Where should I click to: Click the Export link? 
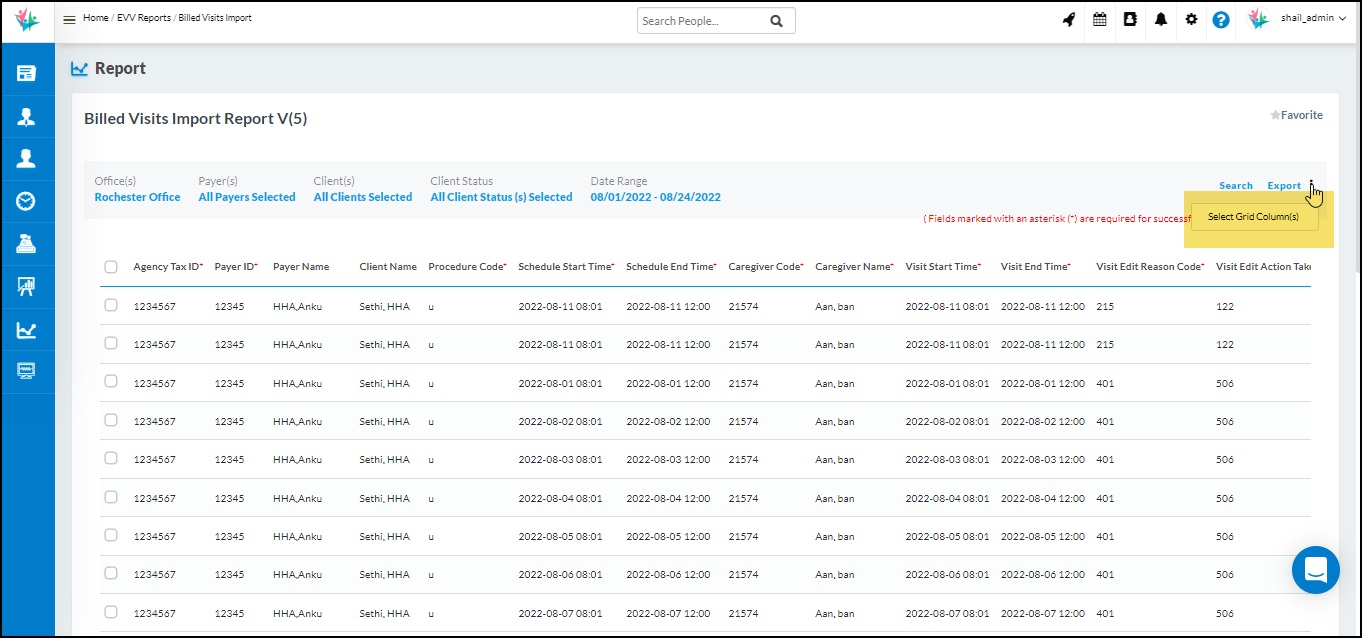(x=1284, y=186)
